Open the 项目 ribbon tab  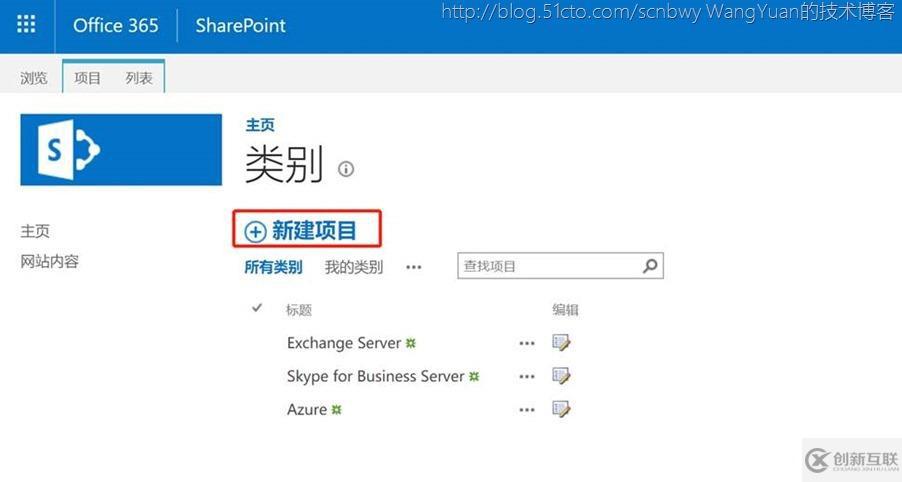[87, 78]
